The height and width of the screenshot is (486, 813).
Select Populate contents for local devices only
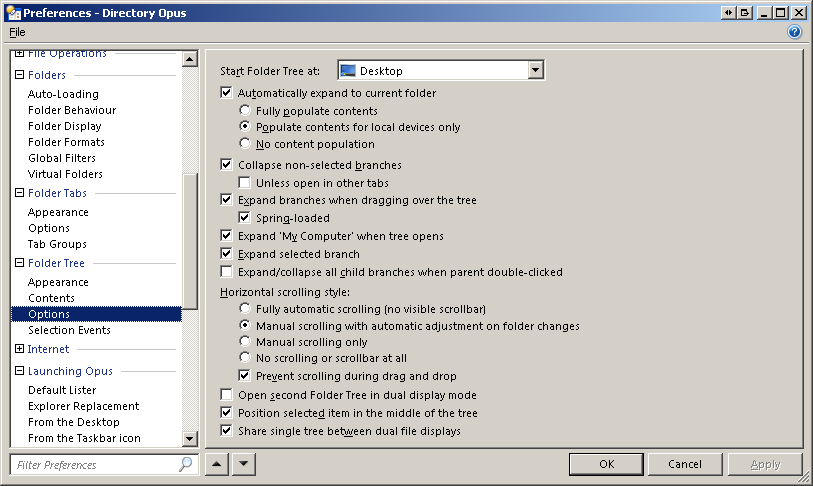pos(245,127)
